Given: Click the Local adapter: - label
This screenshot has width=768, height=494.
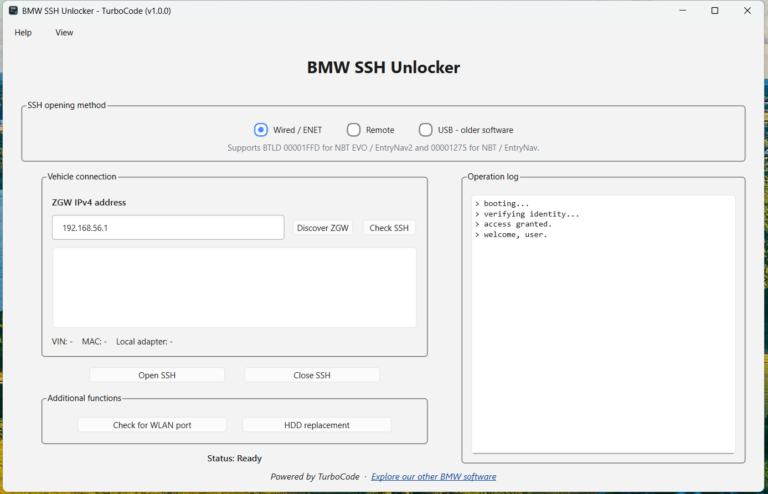Looking at the screenshot, I should point(144,342).
